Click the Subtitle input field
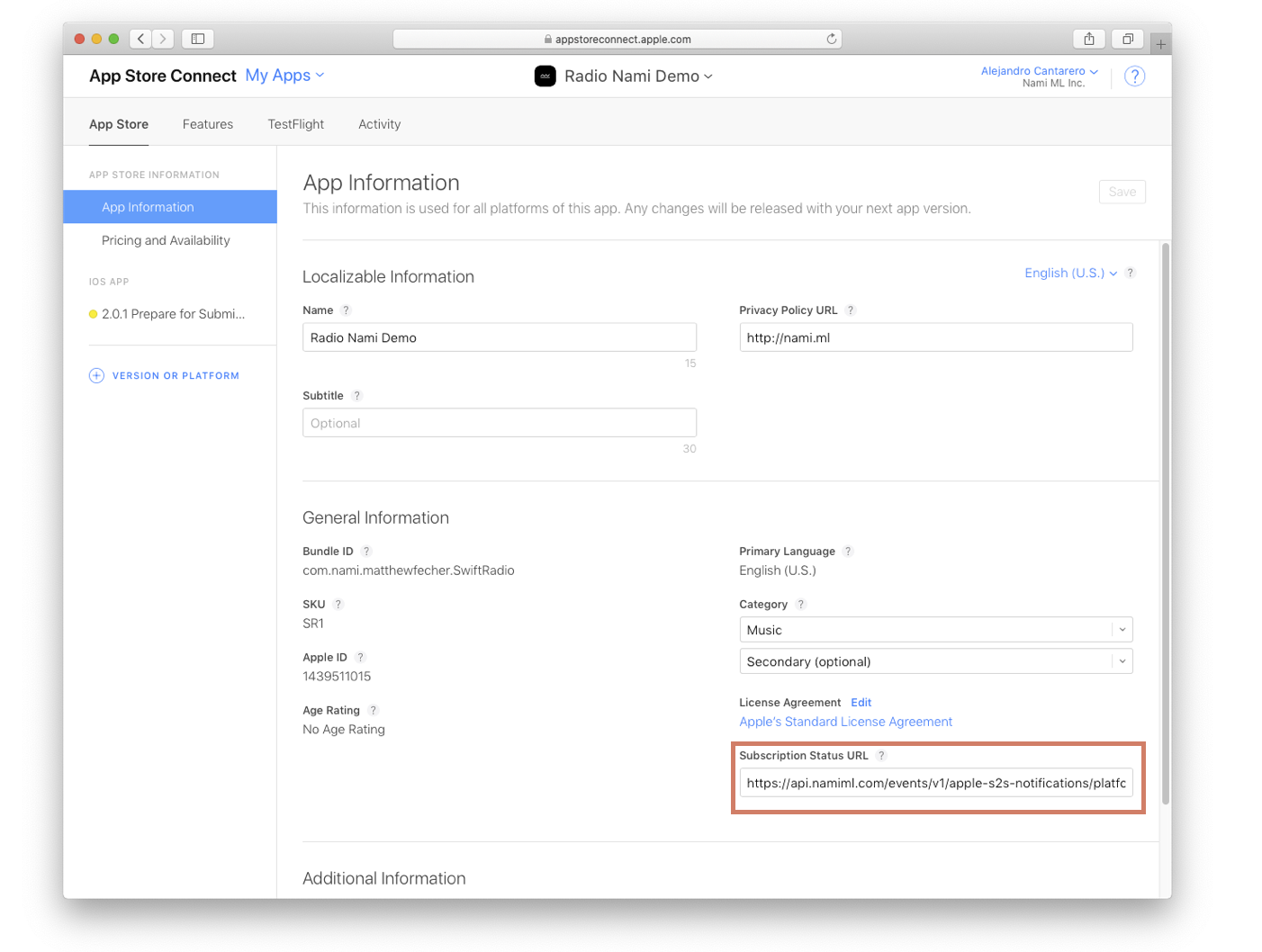 coord(500,423)
